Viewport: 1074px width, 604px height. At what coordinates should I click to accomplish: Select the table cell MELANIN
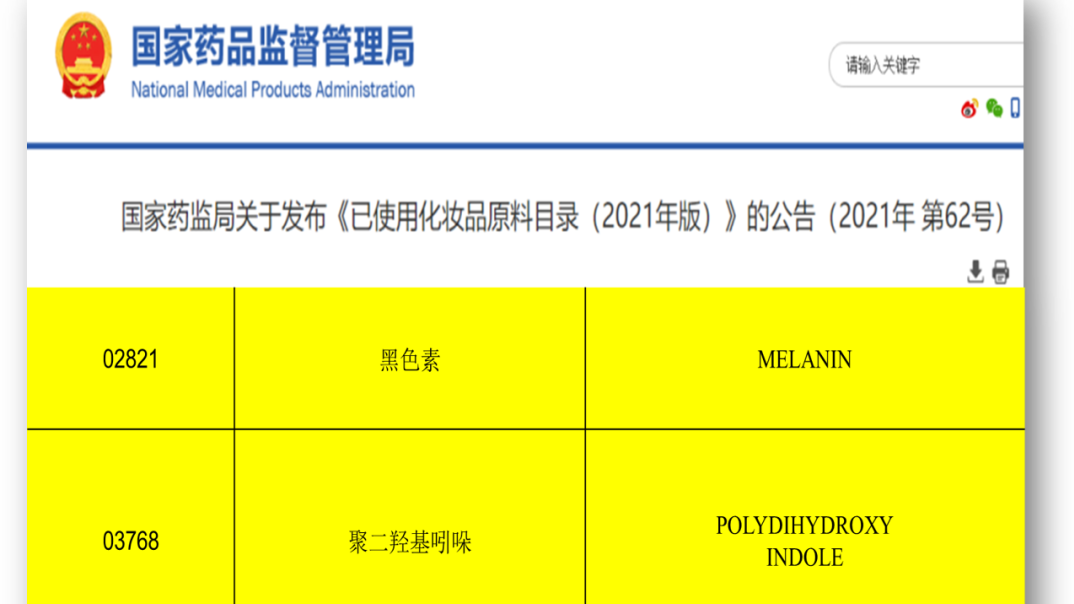(x=805, y=359)
